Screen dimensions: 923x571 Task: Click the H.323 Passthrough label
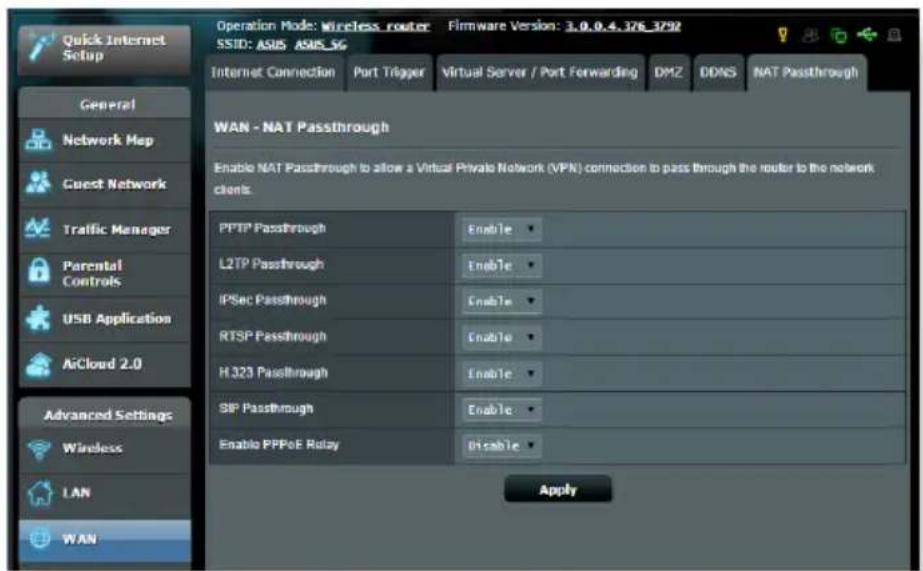[273, 373]
